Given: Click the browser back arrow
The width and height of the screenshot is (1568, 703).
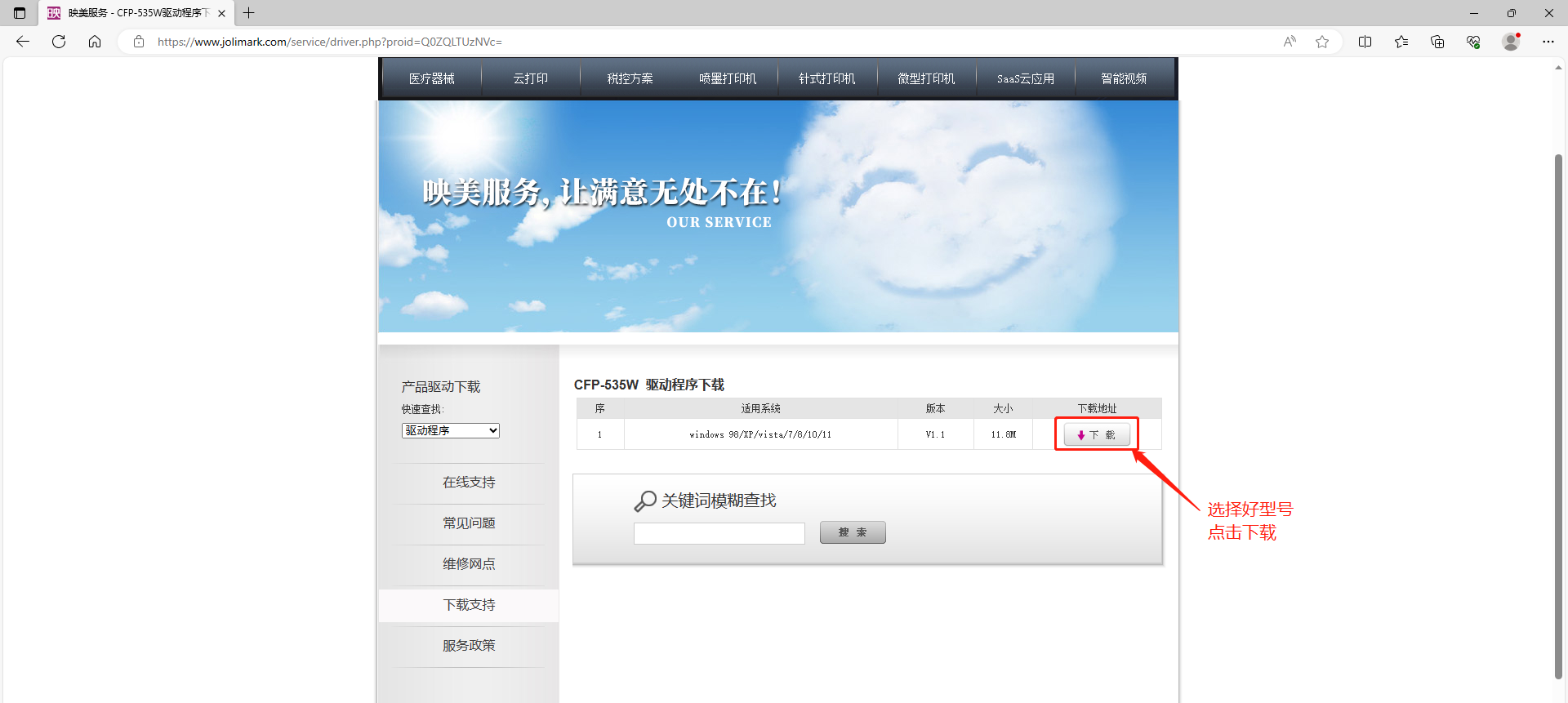Looking at the screenshot, I should coord(23,42).
